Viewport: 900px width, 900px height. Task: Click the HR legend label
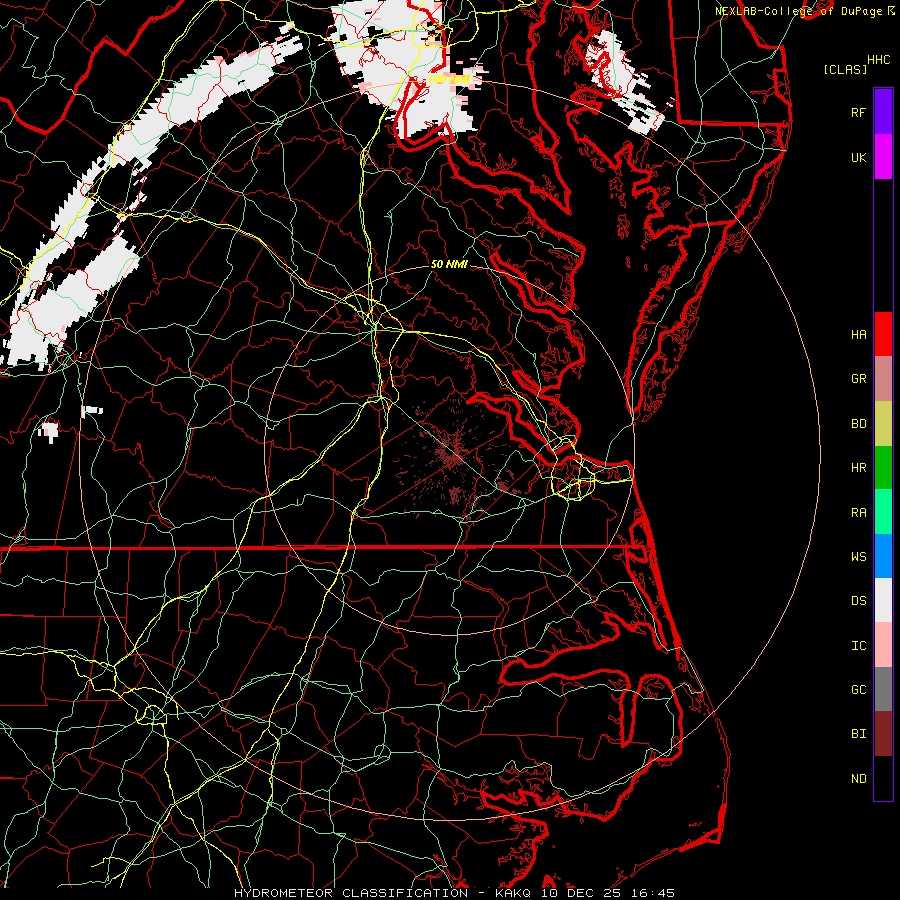[859, 468]
